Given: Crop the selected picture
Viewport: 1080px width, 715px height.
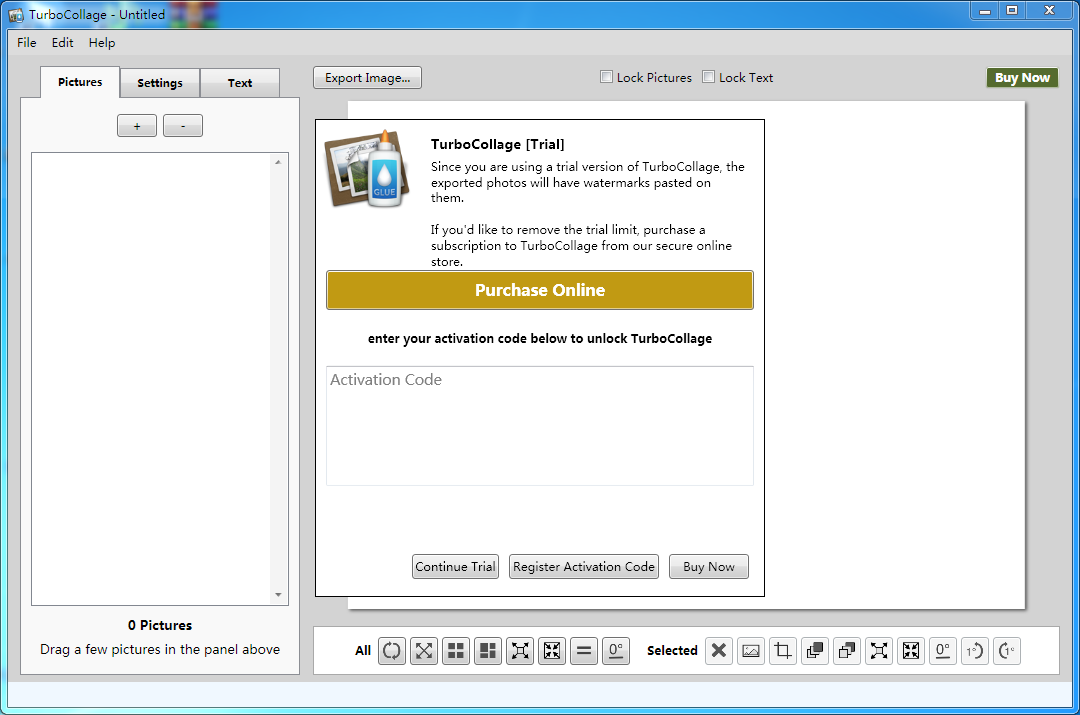Looking at the screenshot, I should pos(782,650).
